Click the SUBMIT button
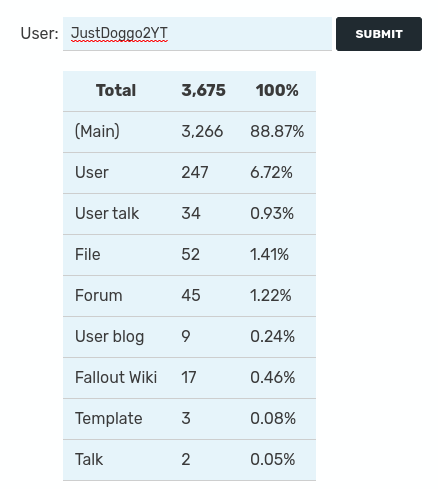 [x=379, y=34]
